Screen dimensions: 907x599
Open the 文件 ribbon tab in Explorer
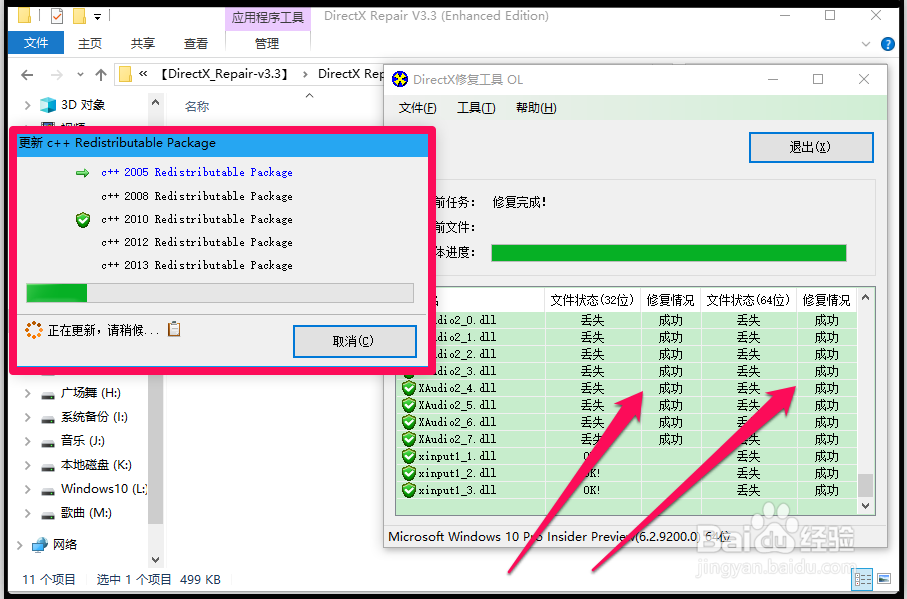36,43
